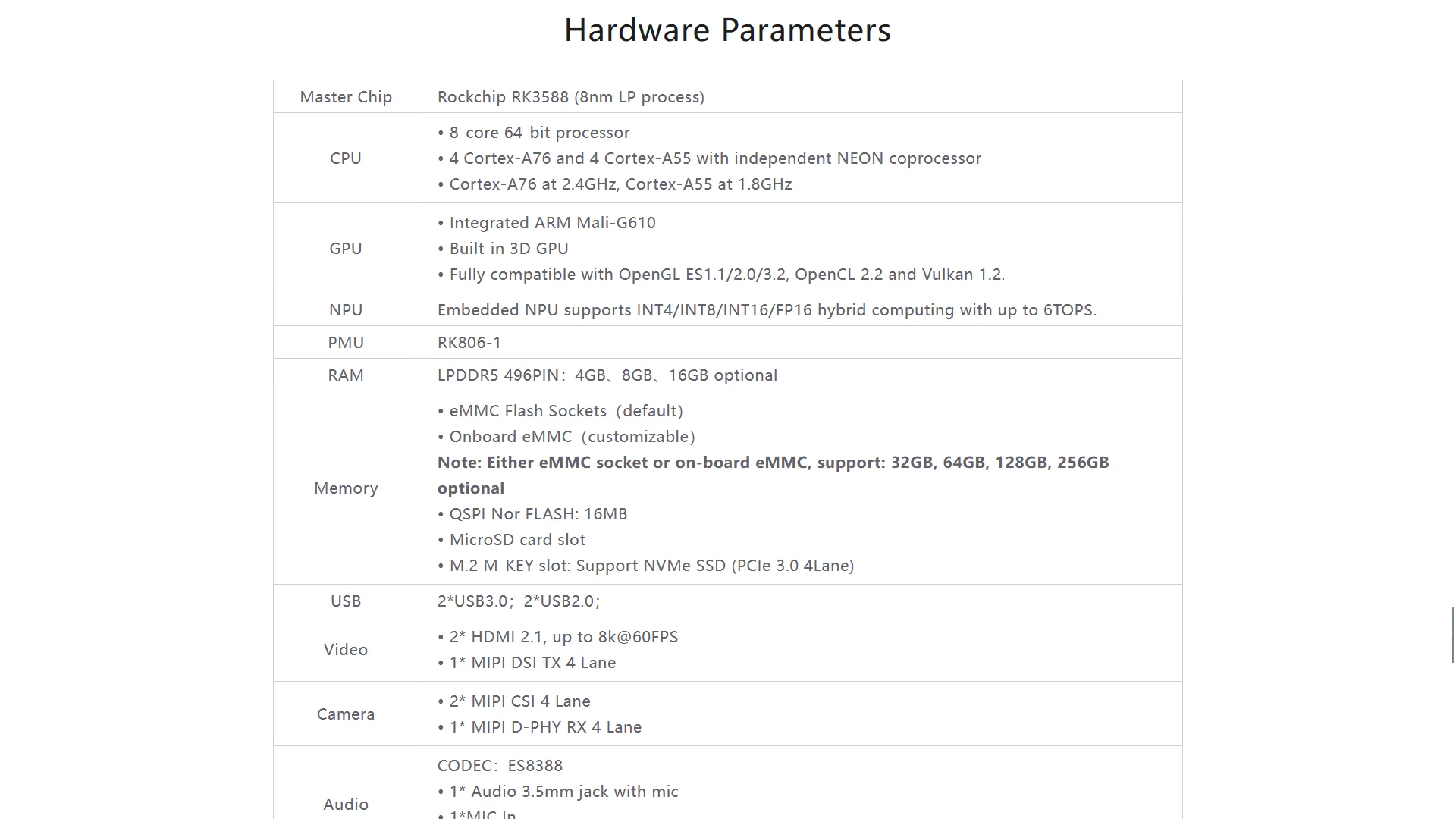The width and height of the screenshot is (1456, 819).
Task: Click the LPDDR5 RAM options text
Action: [607, 375]
